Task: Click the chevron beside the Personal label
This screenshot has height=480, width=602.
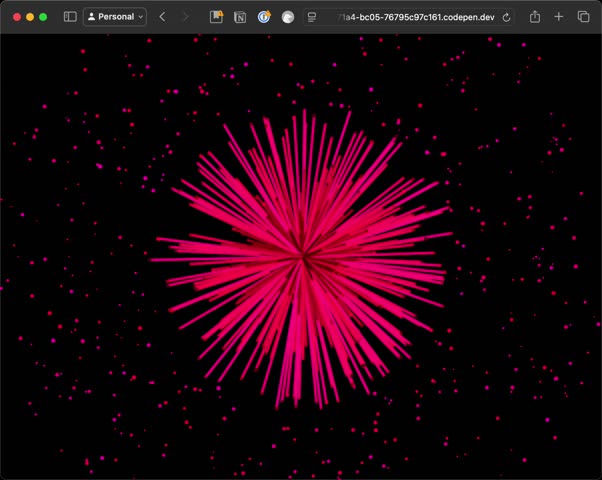Action: [140, 17]
